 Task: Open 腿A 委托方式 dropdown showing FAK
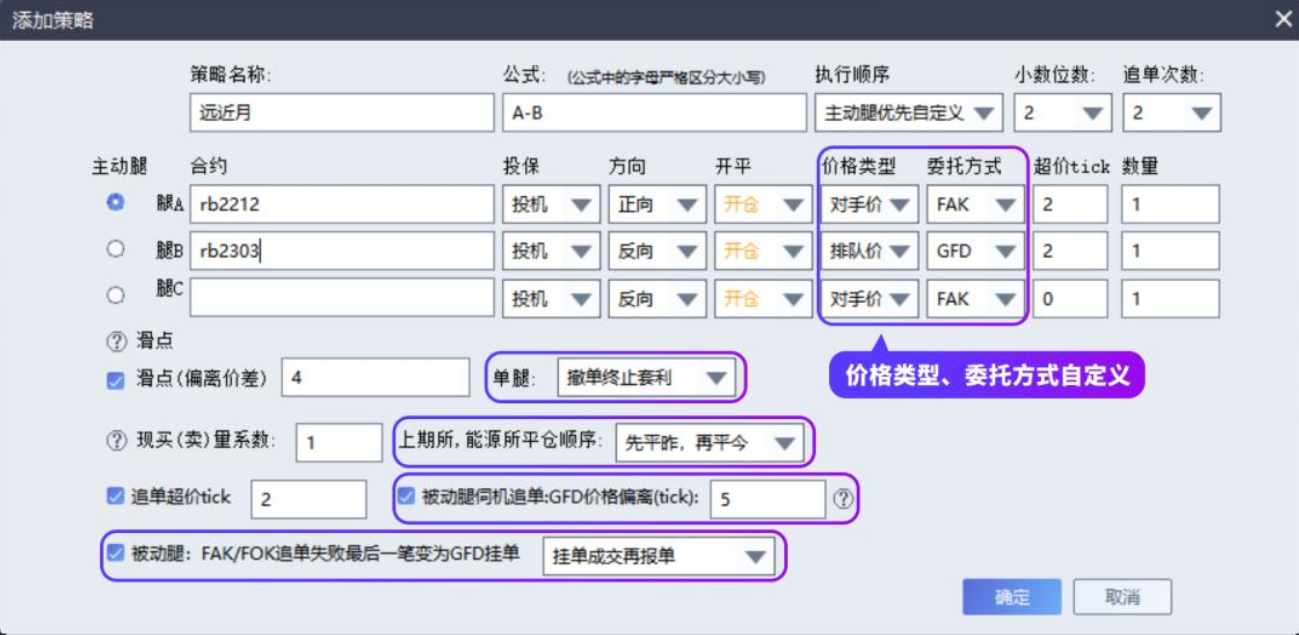(x=975, y=204)
